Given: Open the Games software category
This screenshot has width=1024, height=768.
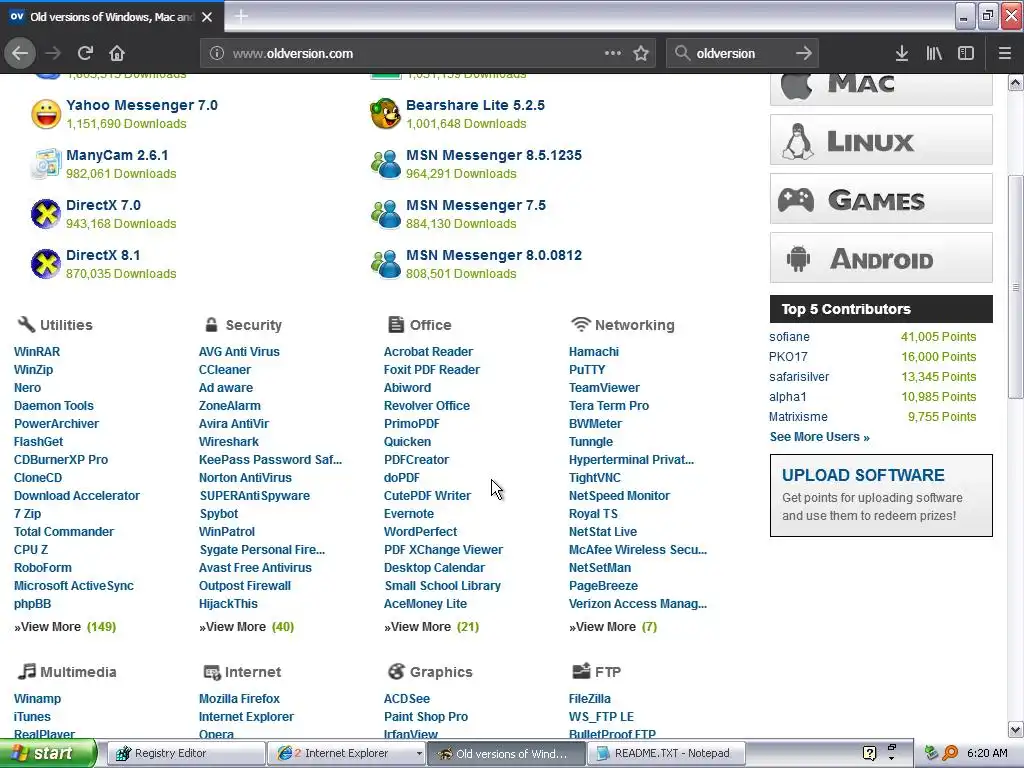Looking at the screenshot, I should click(881, 199).
